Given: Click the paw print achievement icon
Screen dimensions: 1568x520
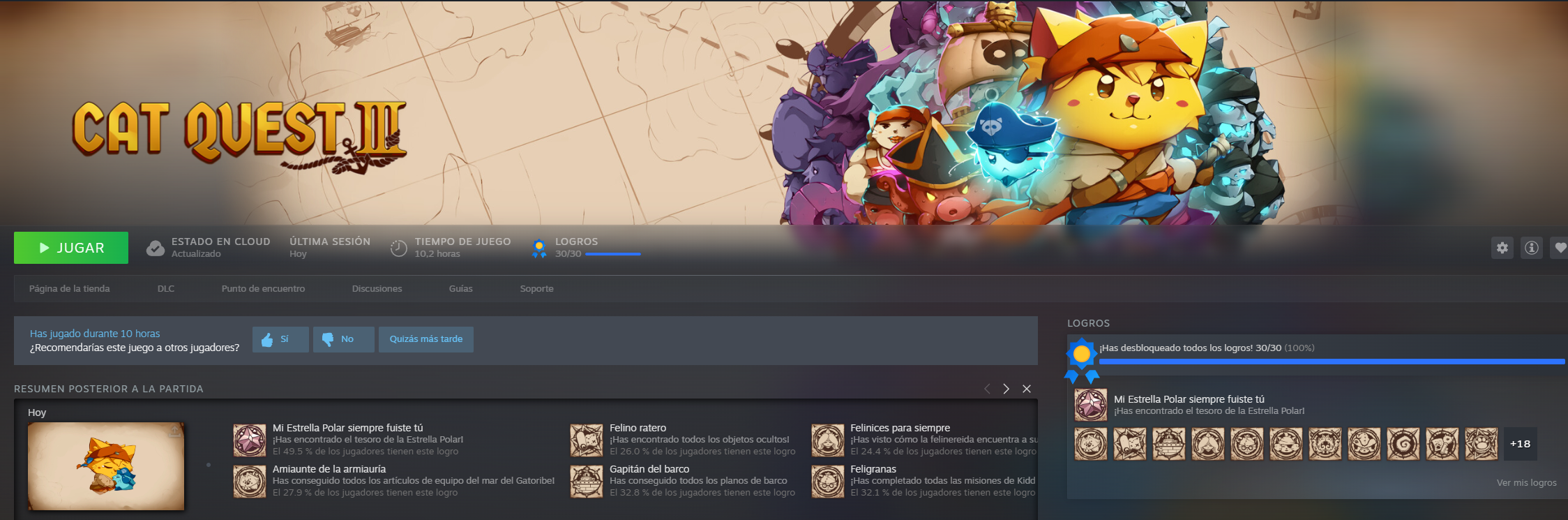Looking at the screenshot, I should pos(1482,444).
